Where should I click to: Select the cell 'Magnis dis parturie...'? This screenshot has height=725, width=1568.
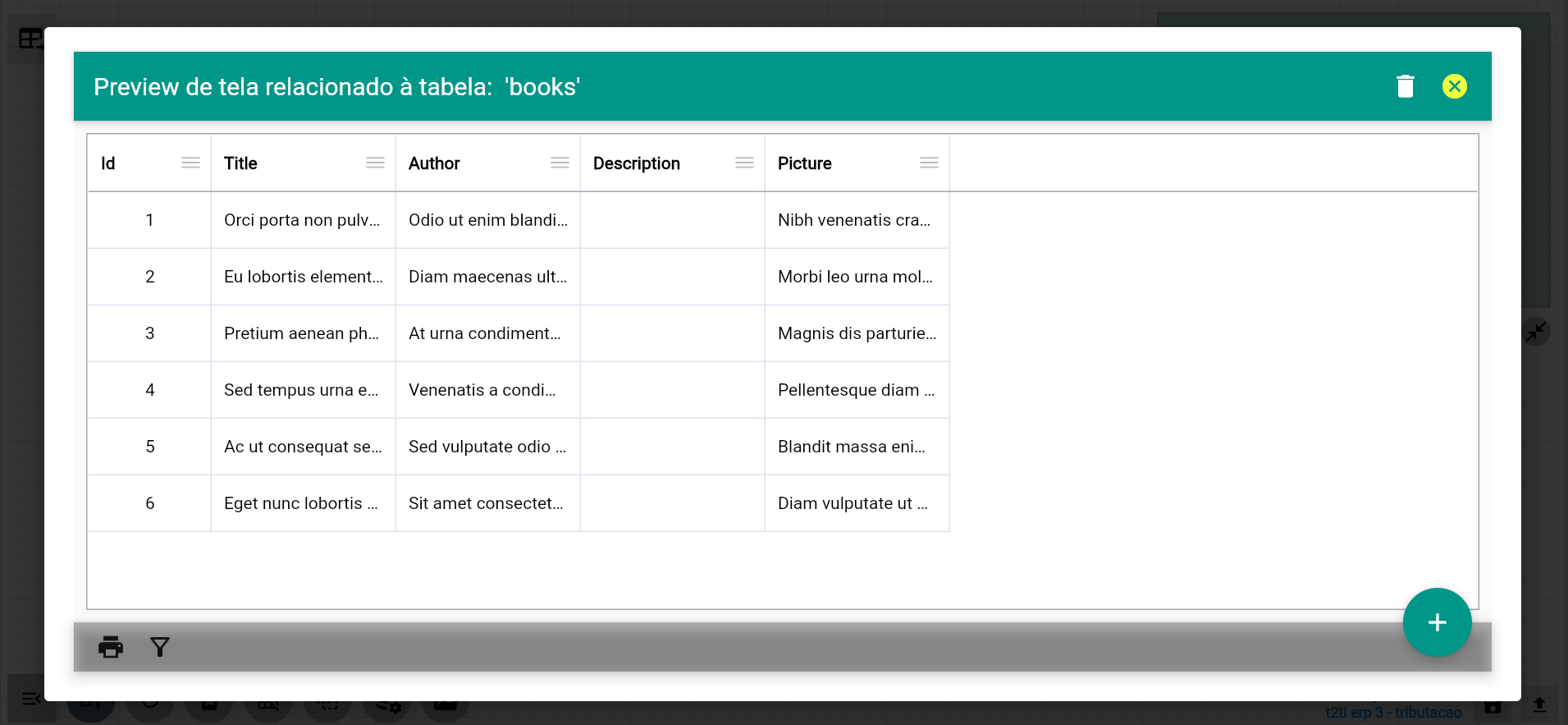coord(857,333)
